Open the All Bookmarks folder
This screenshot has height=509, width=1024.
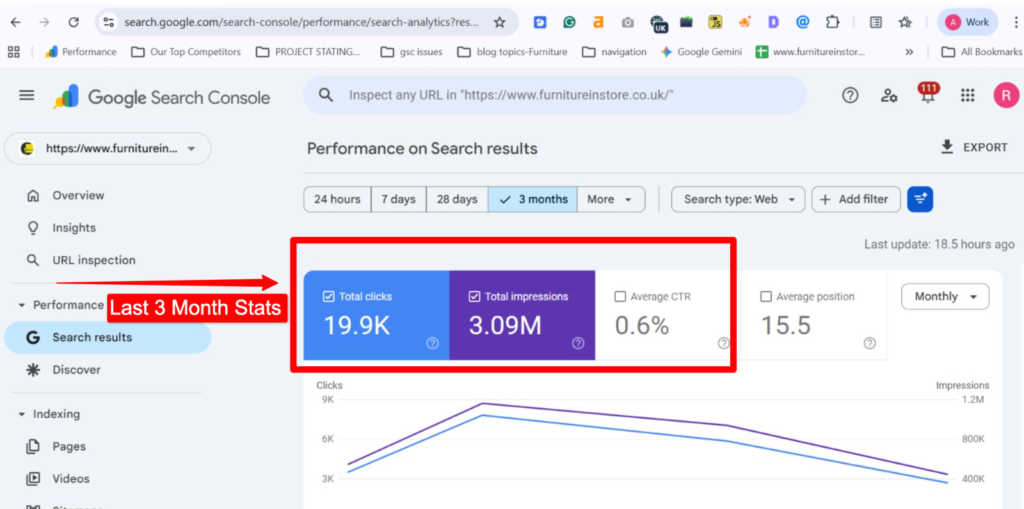(x=981, y=52)
